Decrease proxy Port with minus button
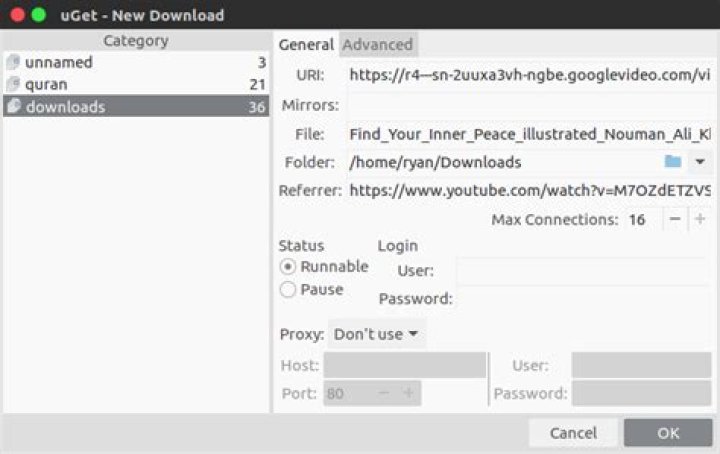The width and height of the screenshot is (720, 454). point(384,393)
